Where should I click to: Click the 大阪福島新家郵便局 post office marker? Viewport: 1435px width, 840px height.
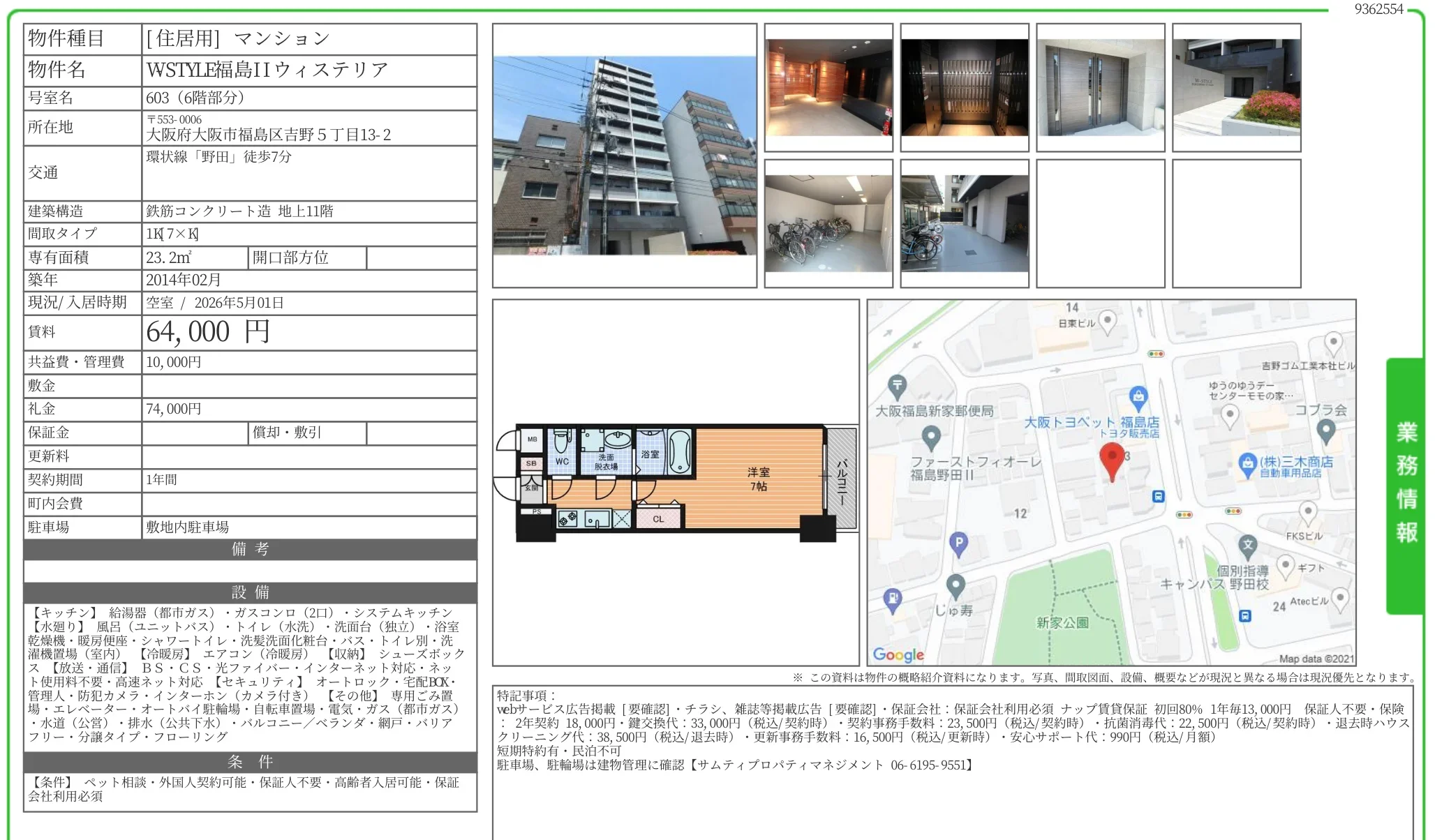[897, 386]
